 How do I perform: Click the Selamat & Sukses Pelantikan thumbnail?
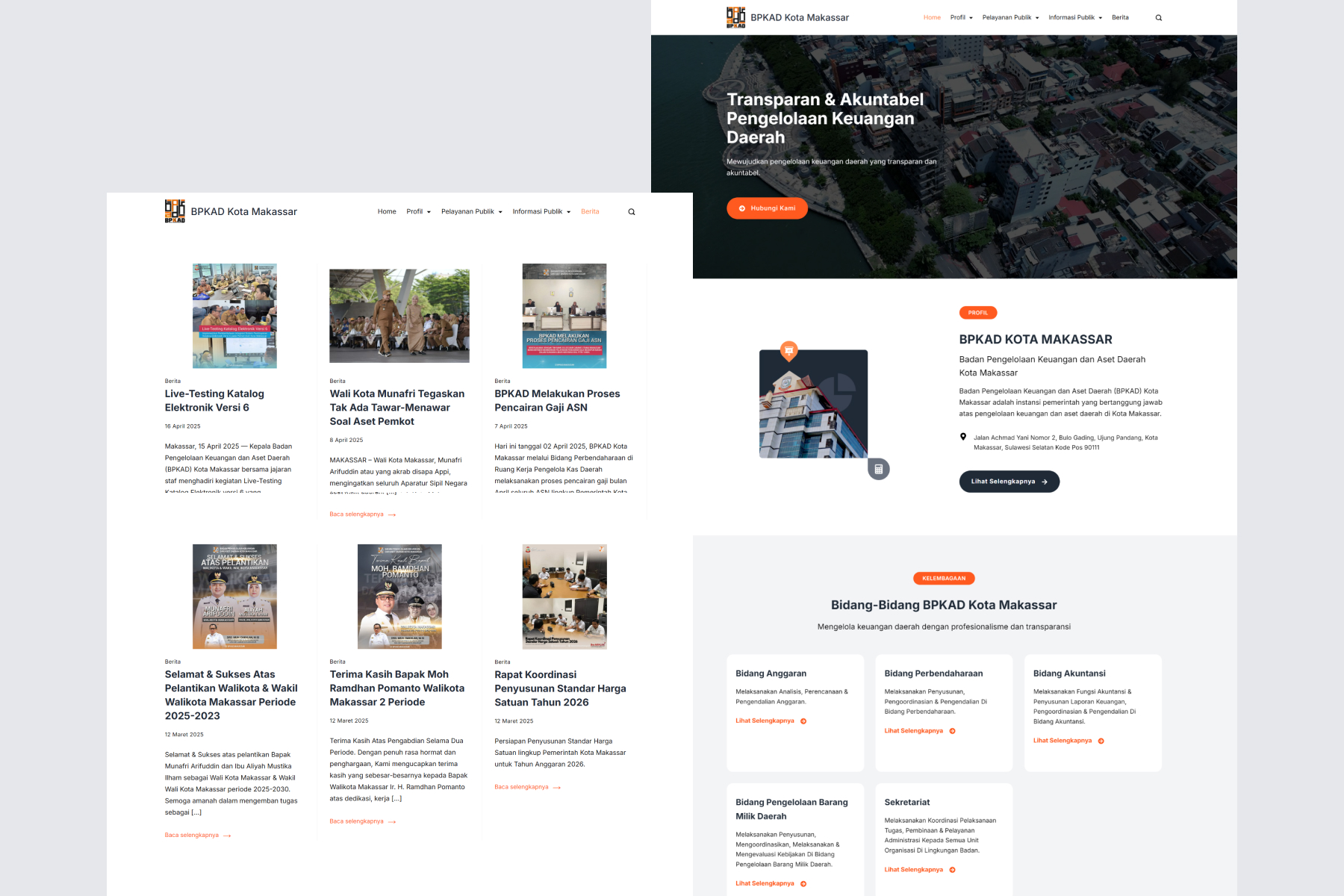(x=234, y=597)
